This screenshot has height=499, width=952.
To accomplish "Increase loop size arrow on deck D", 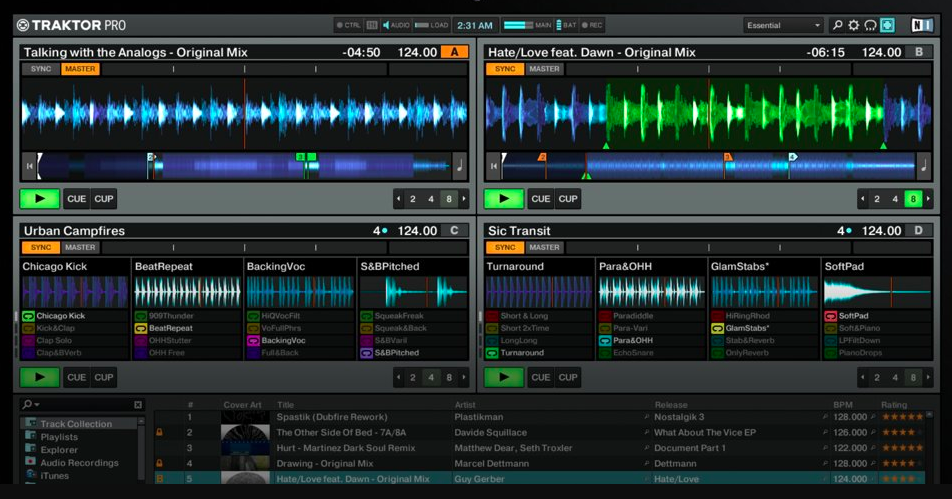I will tap(928, 377).
